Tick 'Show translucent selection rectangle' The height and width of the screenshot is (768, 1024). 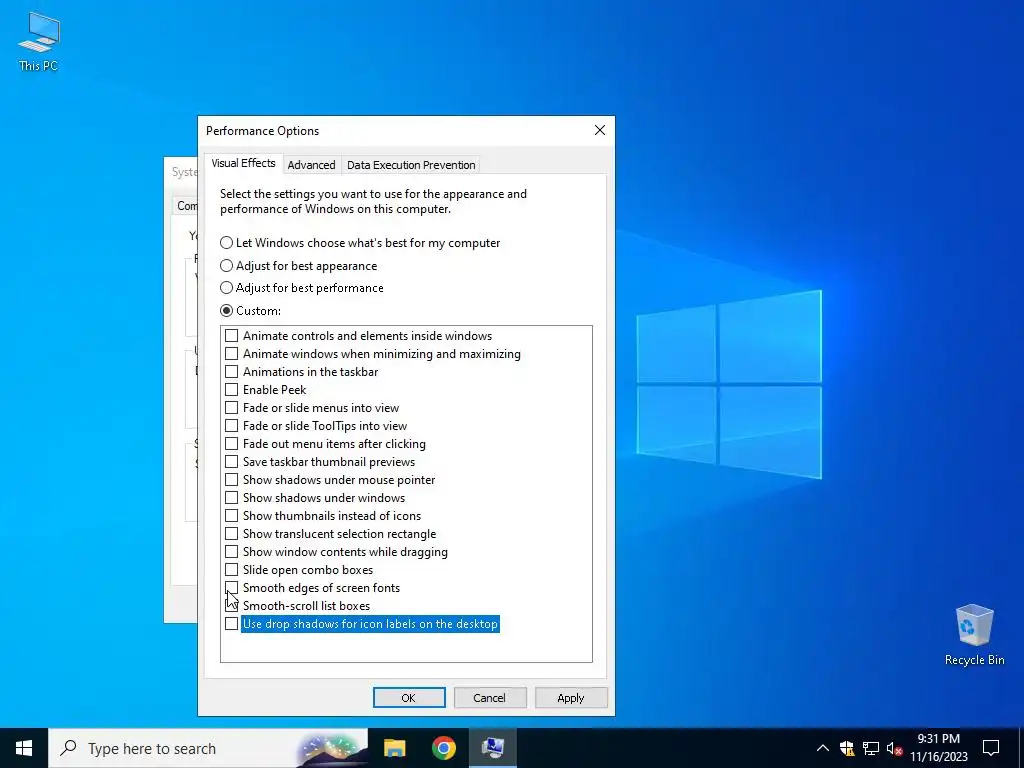pyautogui.click(x=231, y=534)
